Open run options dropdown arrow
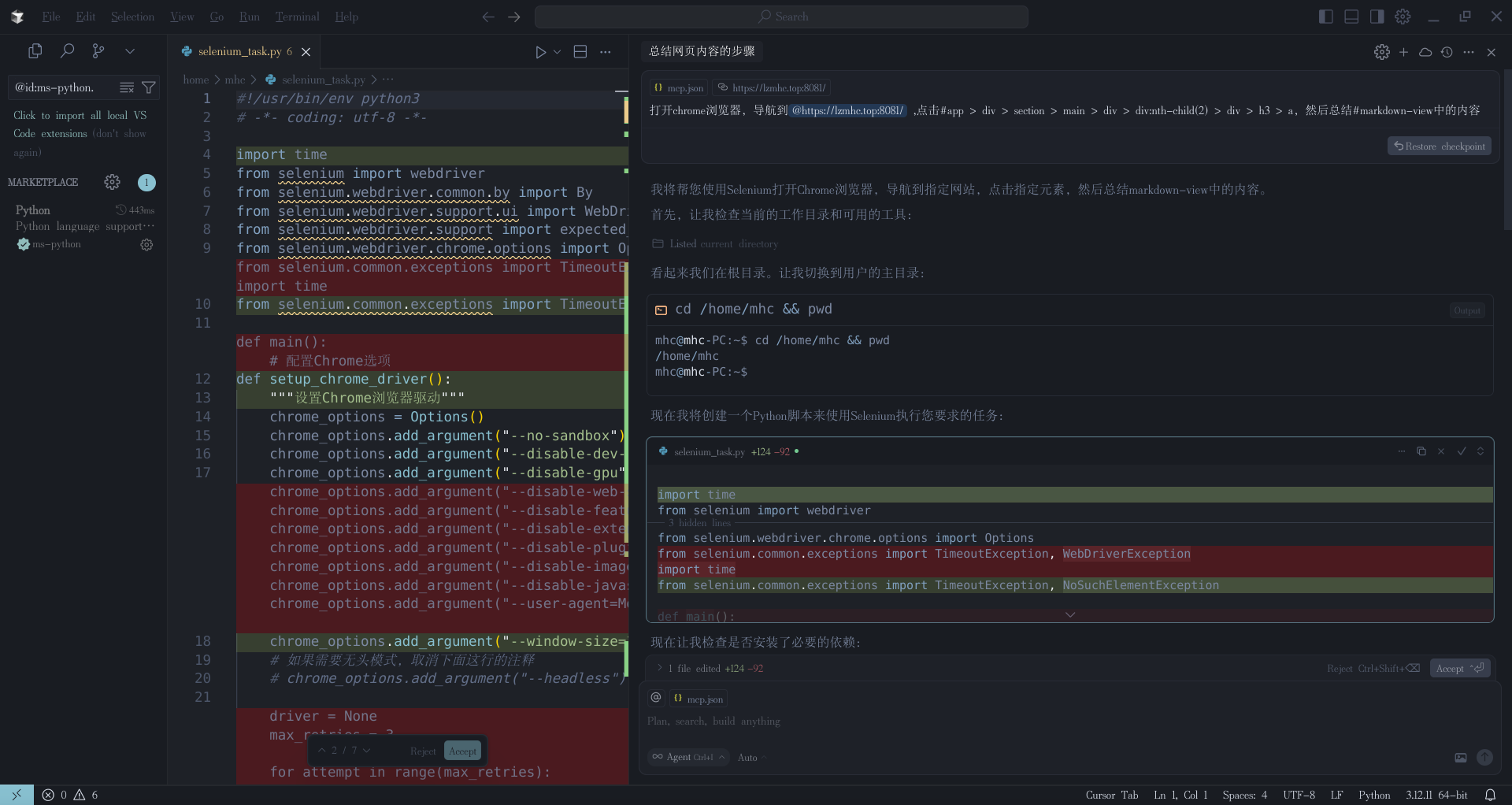Viewport: 1512px width, 805px height. pyautogui.click(x=557, y=52)
